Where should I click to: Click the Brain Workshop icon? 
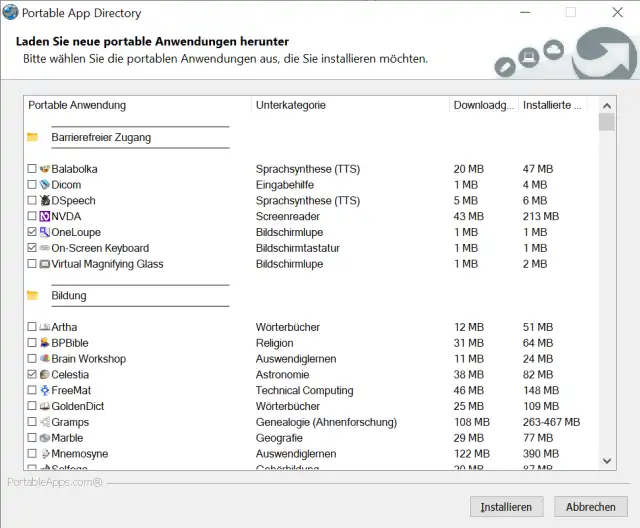click(44, 359)
